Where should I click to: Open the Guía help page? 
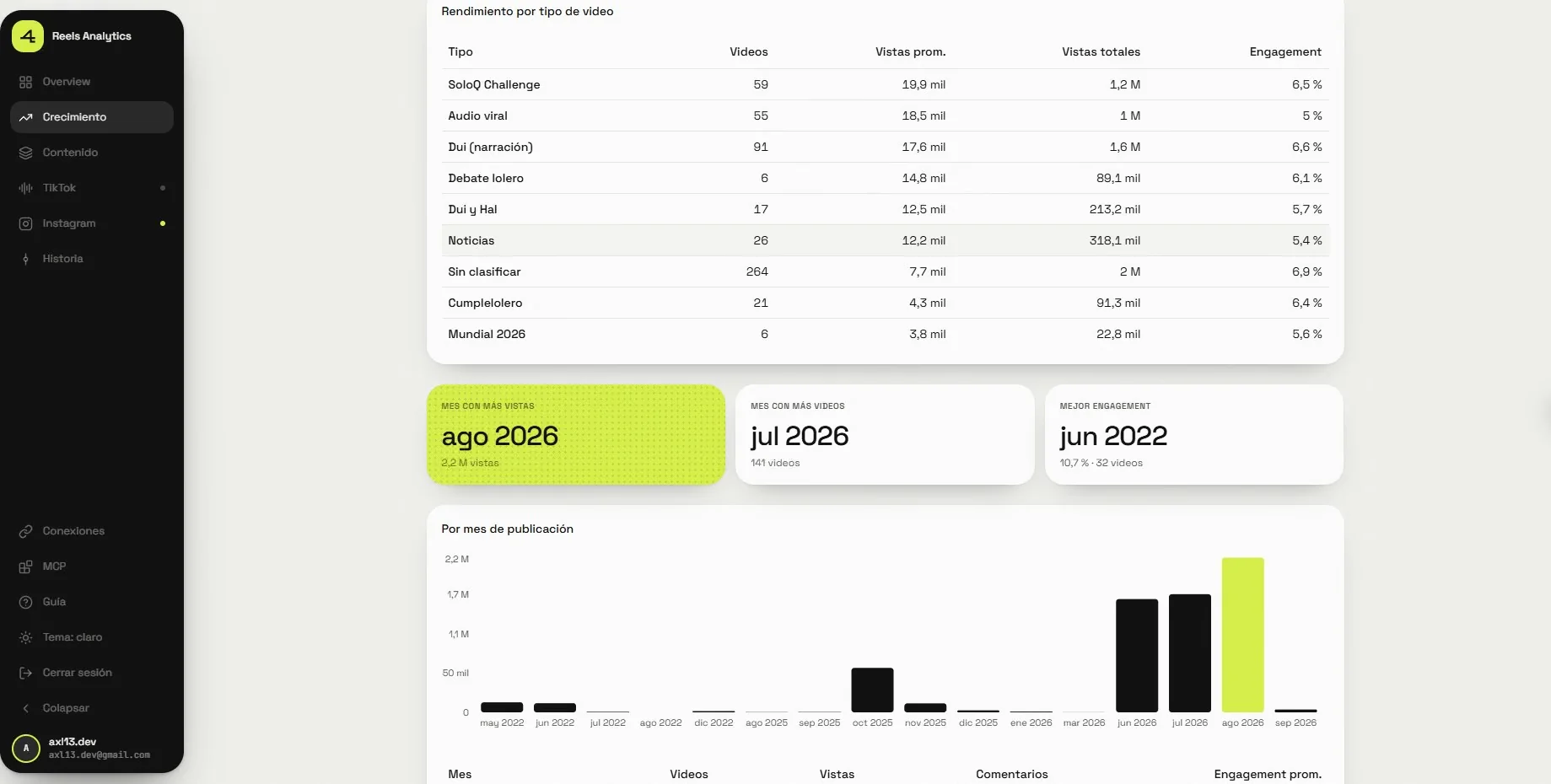(x=92, y=602)
